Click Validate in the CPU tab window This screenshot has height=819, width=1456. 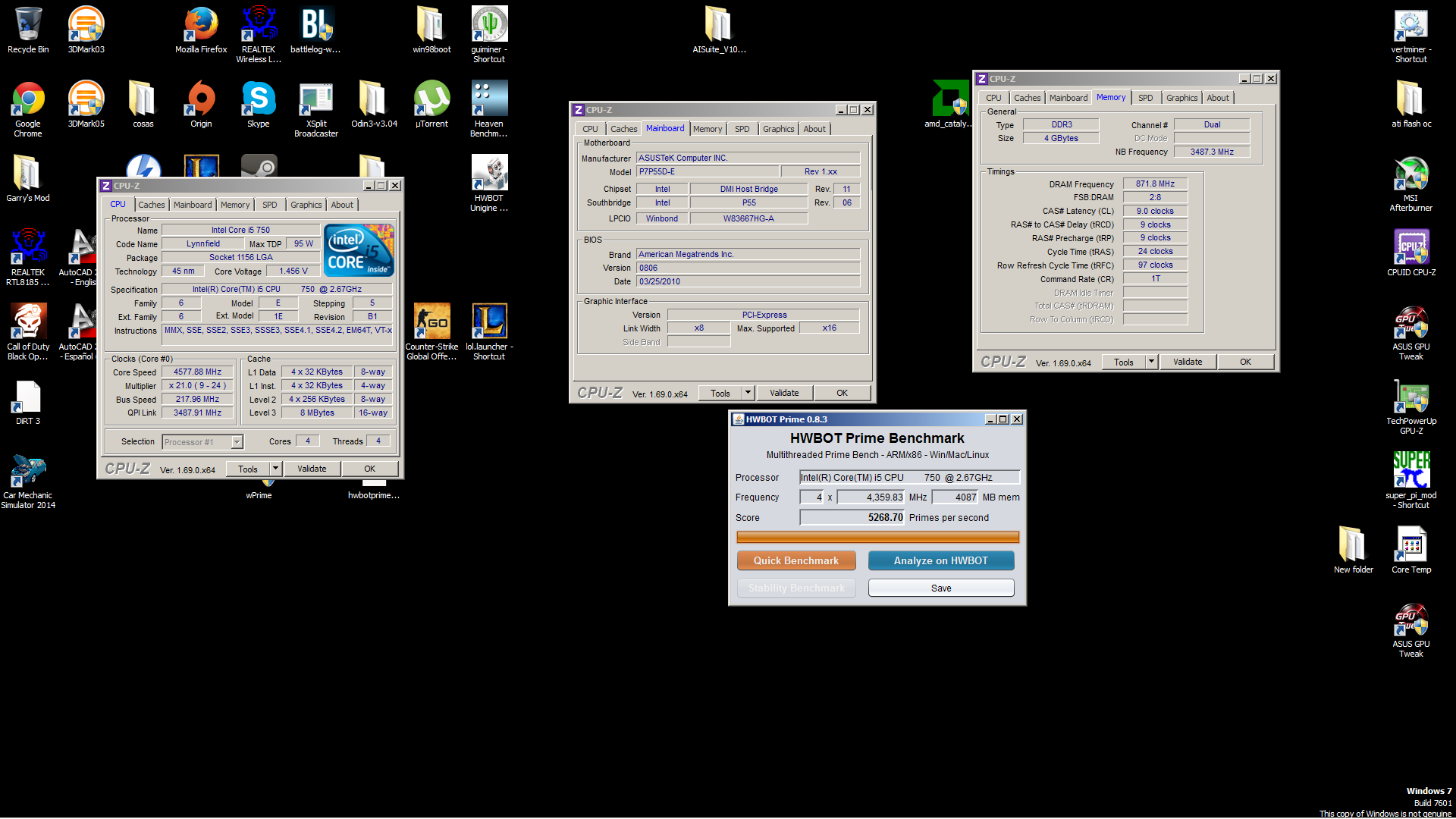[x=312, y=469]
